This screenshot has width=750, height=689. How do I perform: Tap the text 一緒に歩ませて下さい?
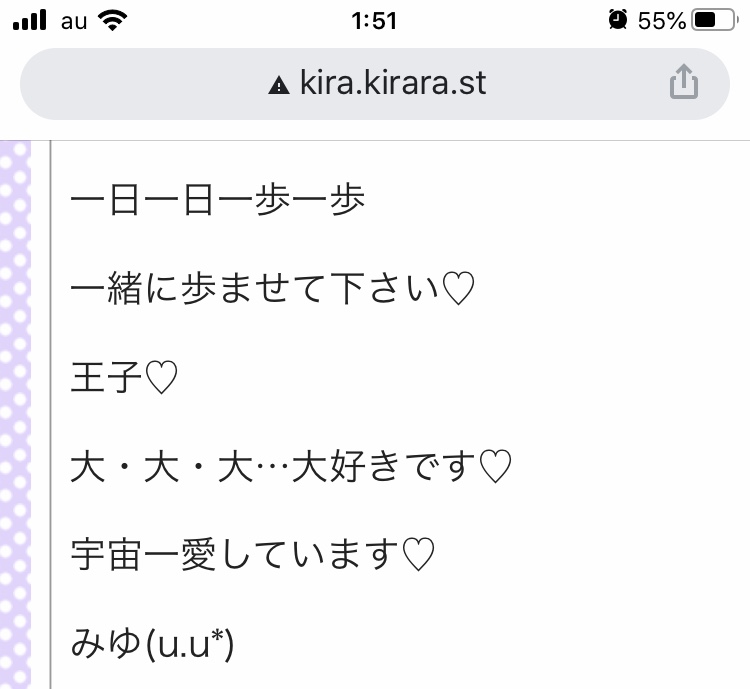(255, 290)
